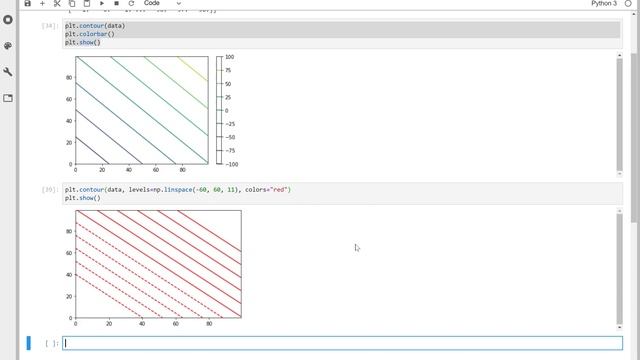Click the colorbar legend of first plot
Viewport: 640px width, 360px height.
pyautogui.click(x=227, y=110)
